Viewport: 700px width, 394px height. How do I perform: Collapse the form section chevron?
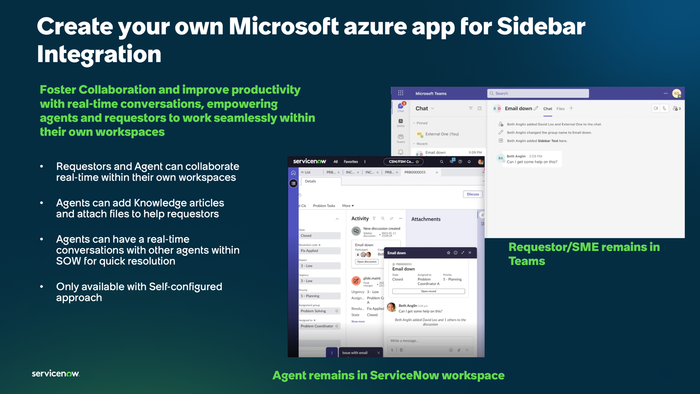tap(337, 219)
